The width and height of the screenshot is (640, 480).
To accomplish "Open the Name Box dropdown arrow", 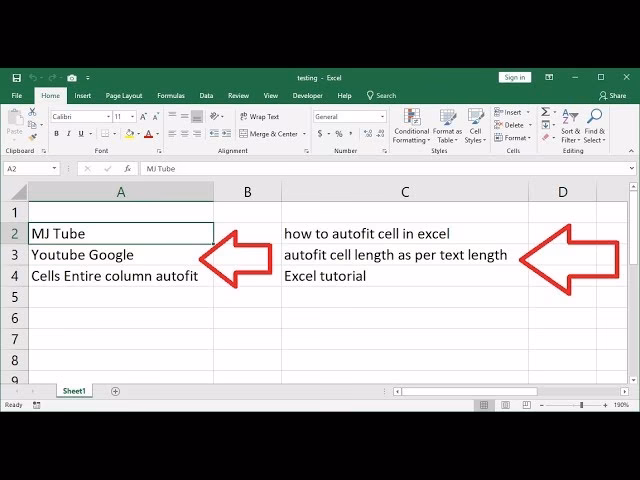I will click(54, 169).
